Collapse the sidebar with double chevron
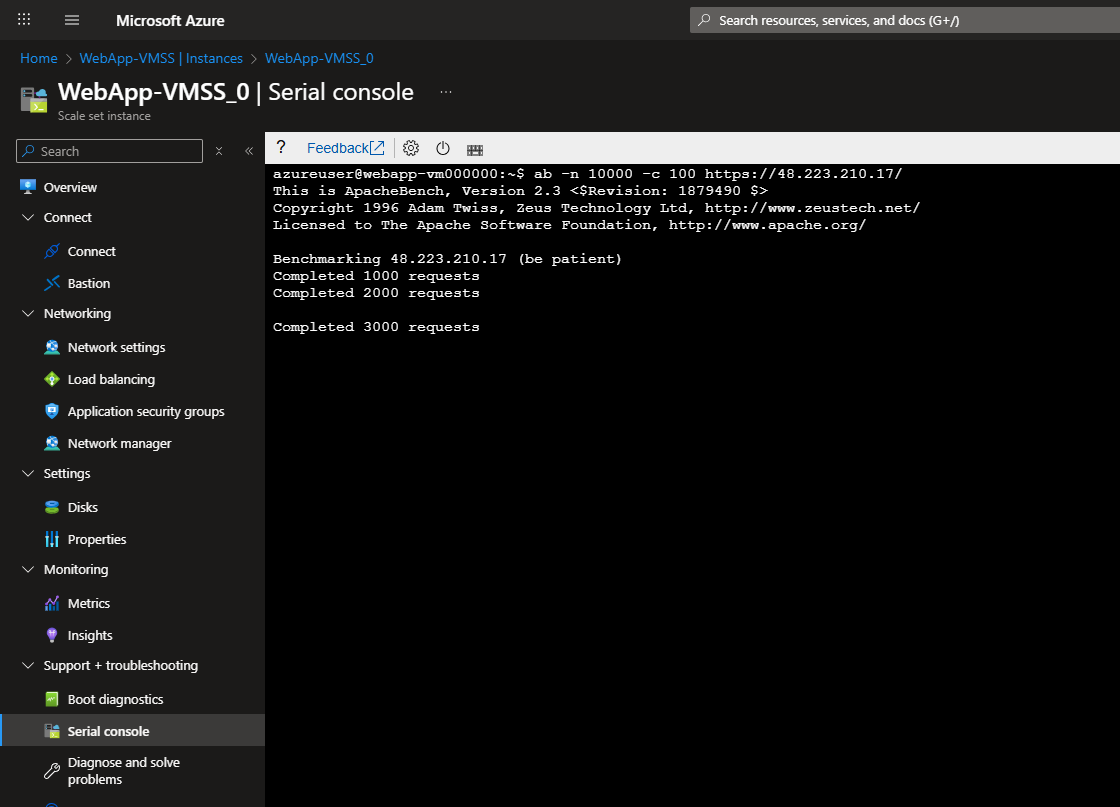1120x807 pixels. (249, 151)
